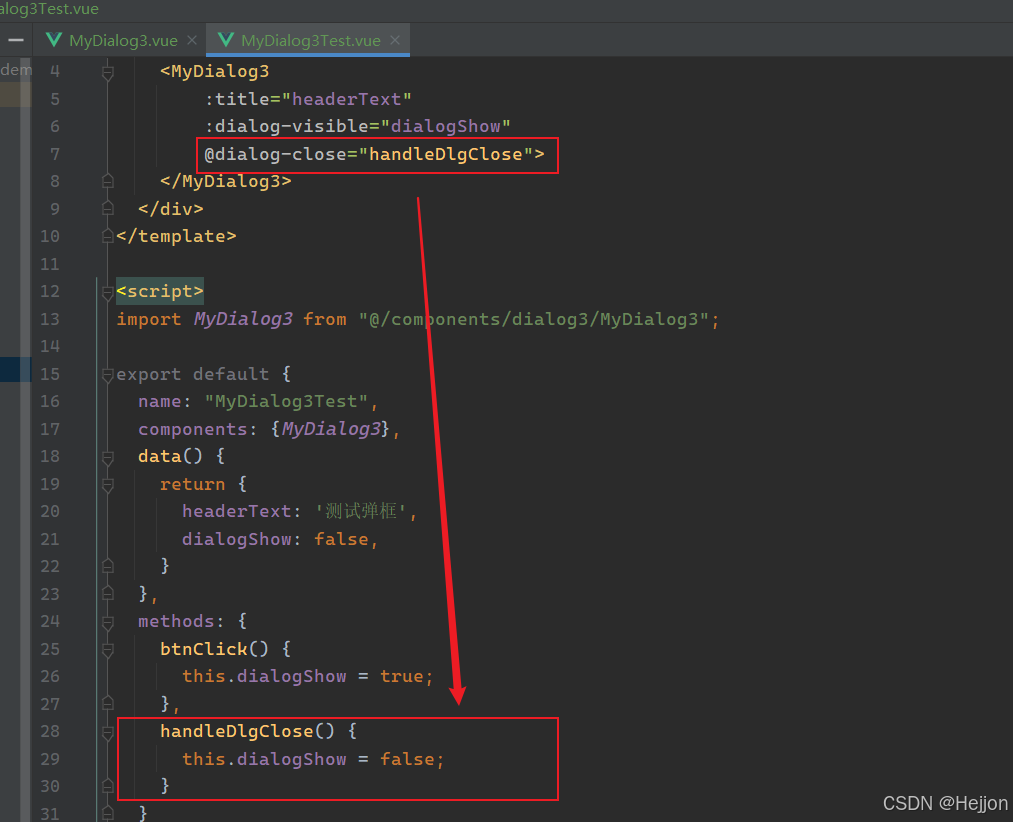1013x822 pixels.
Task: Click the closing </template> tag
Action: 176,237
